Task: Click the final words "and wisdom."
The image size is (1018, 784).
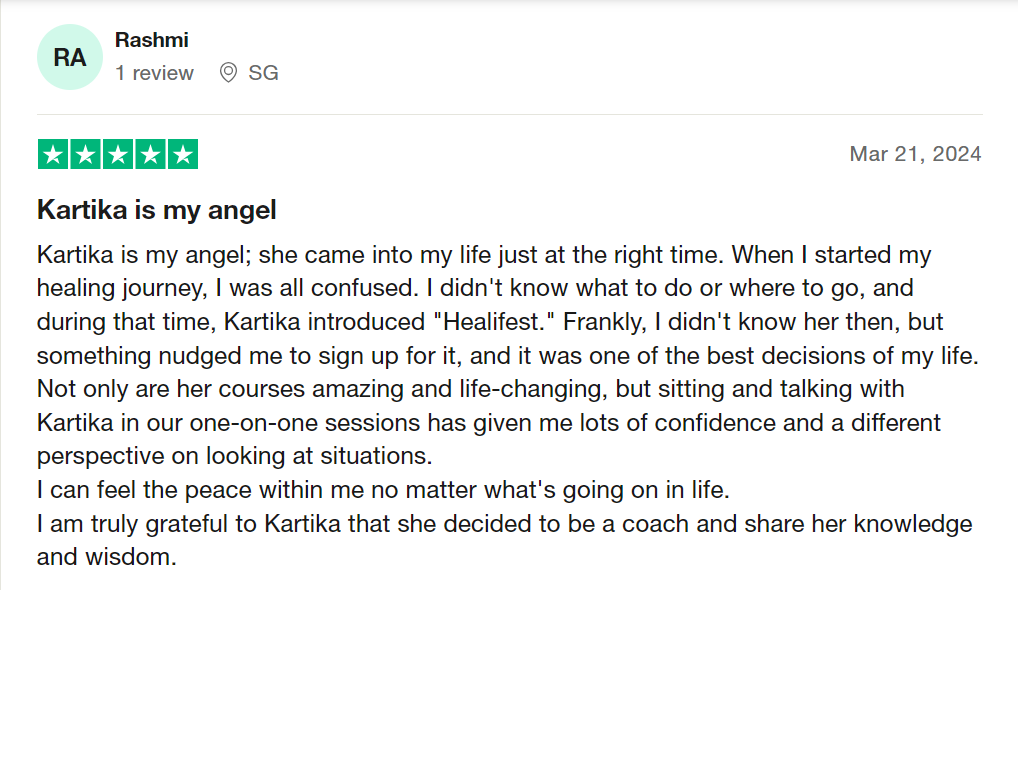Action: coord(106,557)
